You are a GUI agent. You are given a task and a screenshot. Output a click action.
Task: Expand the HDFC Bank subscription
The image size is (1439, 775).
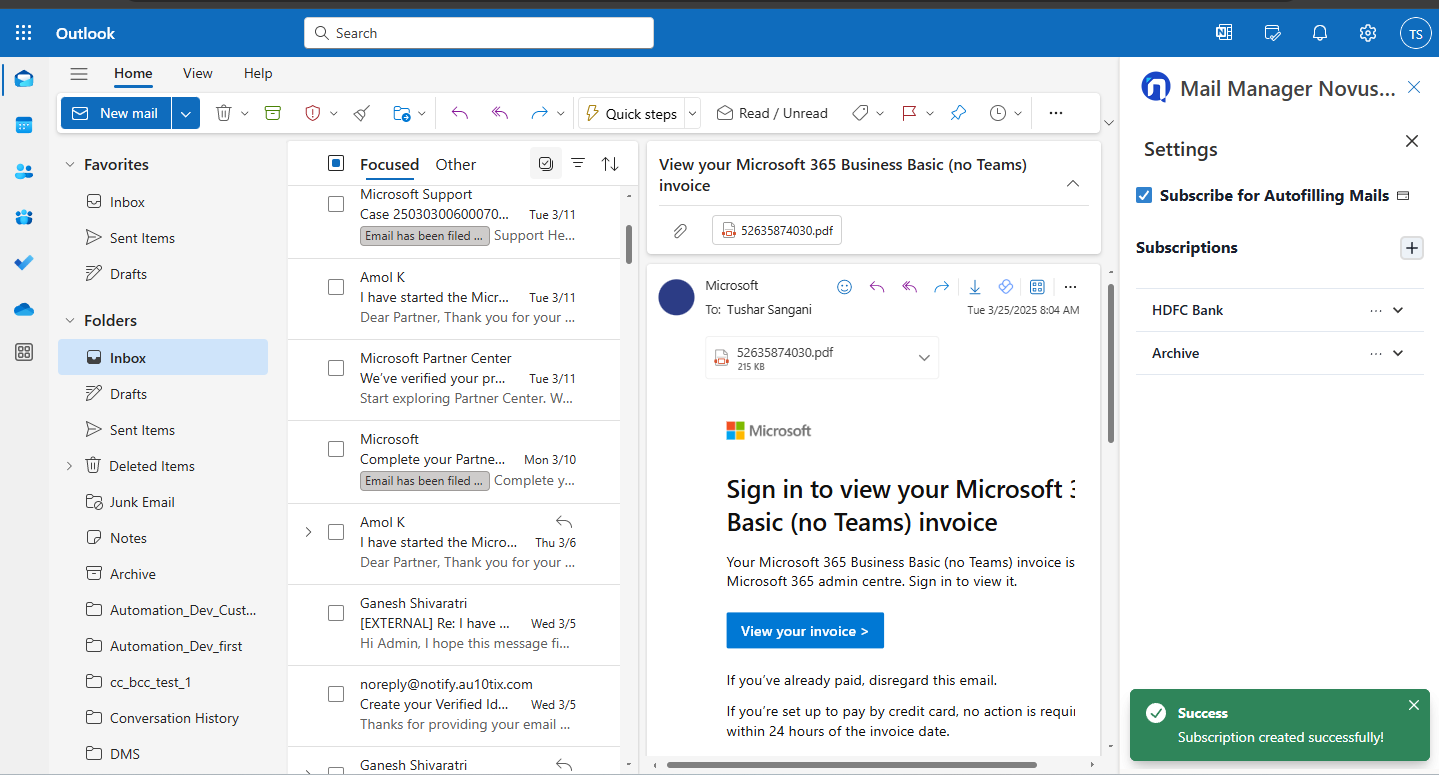pos(1398,310)
